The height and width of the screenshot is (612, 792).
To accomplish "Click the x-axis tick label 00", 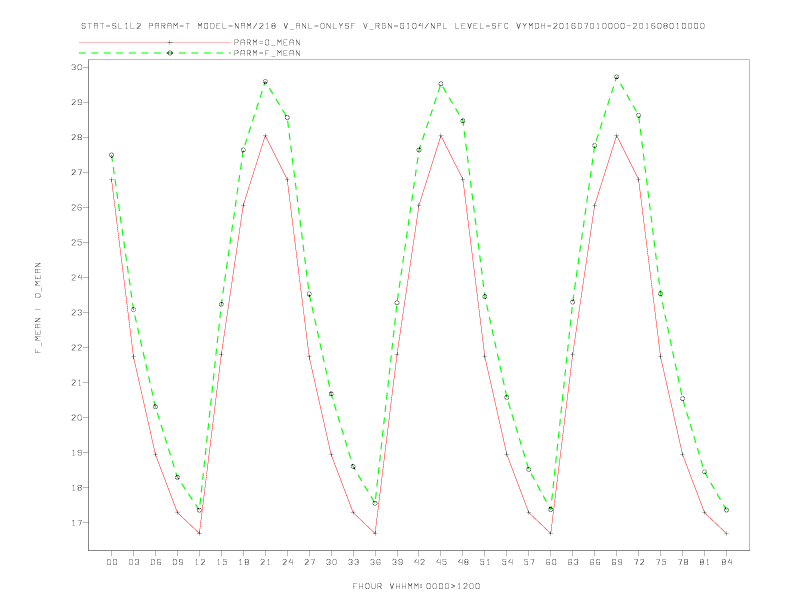I will pyautogui.click(x=112, y=562).
